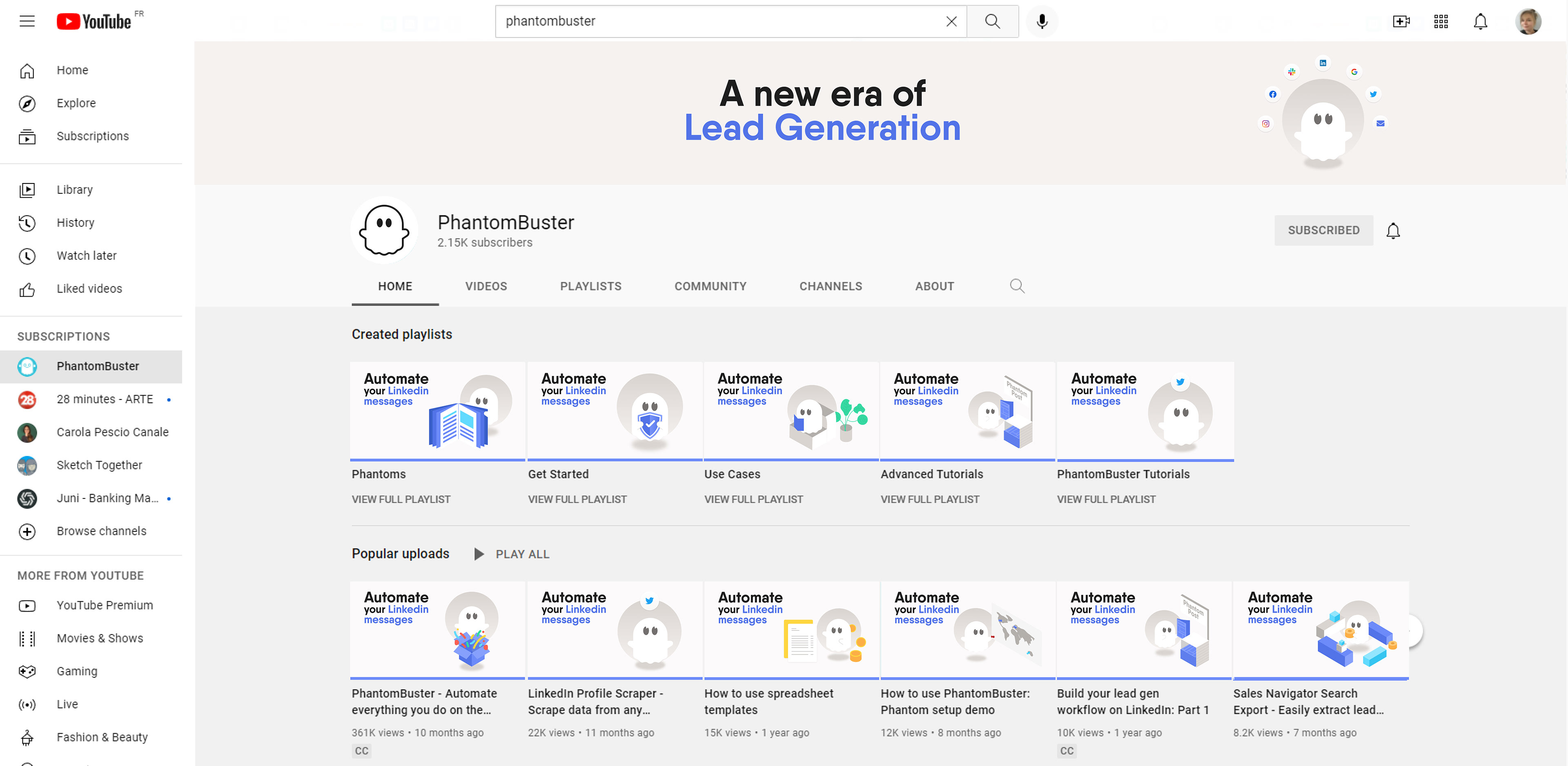Open Subscriptions in the sidebar
Image resolution: width=1568 pixels, height=766 pixels.
pos(91,136)
